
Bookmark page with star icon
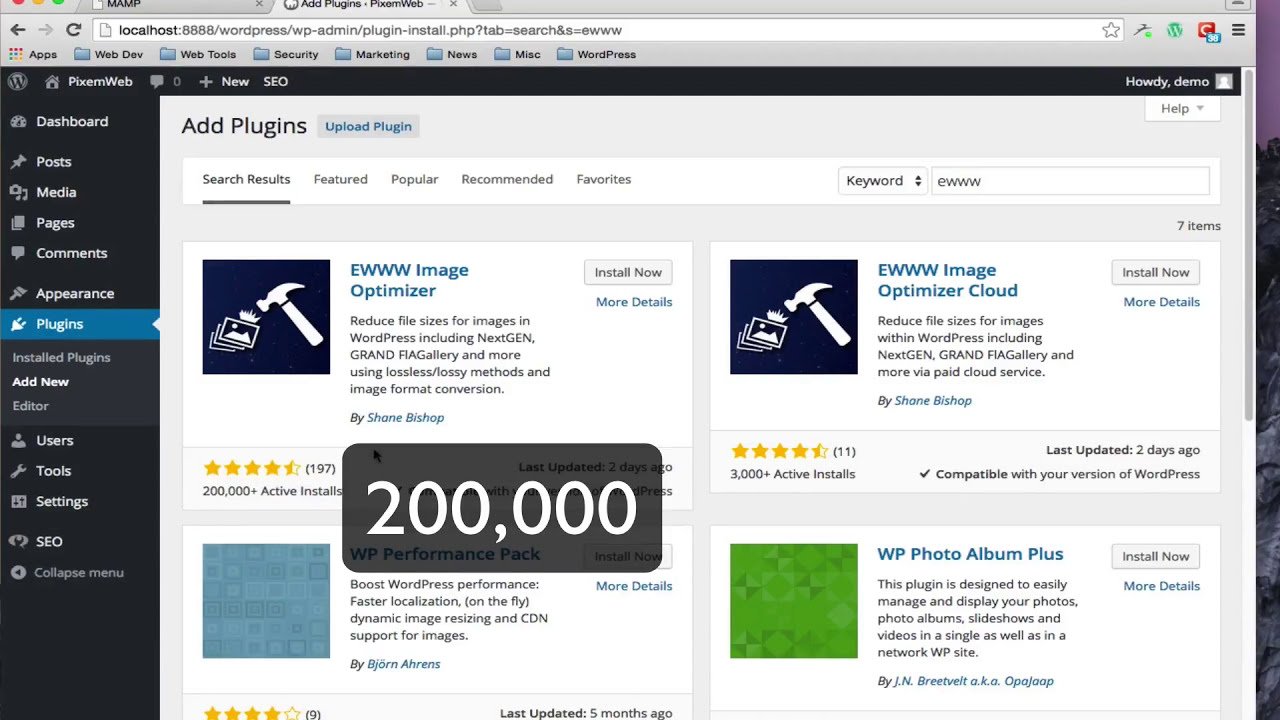(1111, 30)
